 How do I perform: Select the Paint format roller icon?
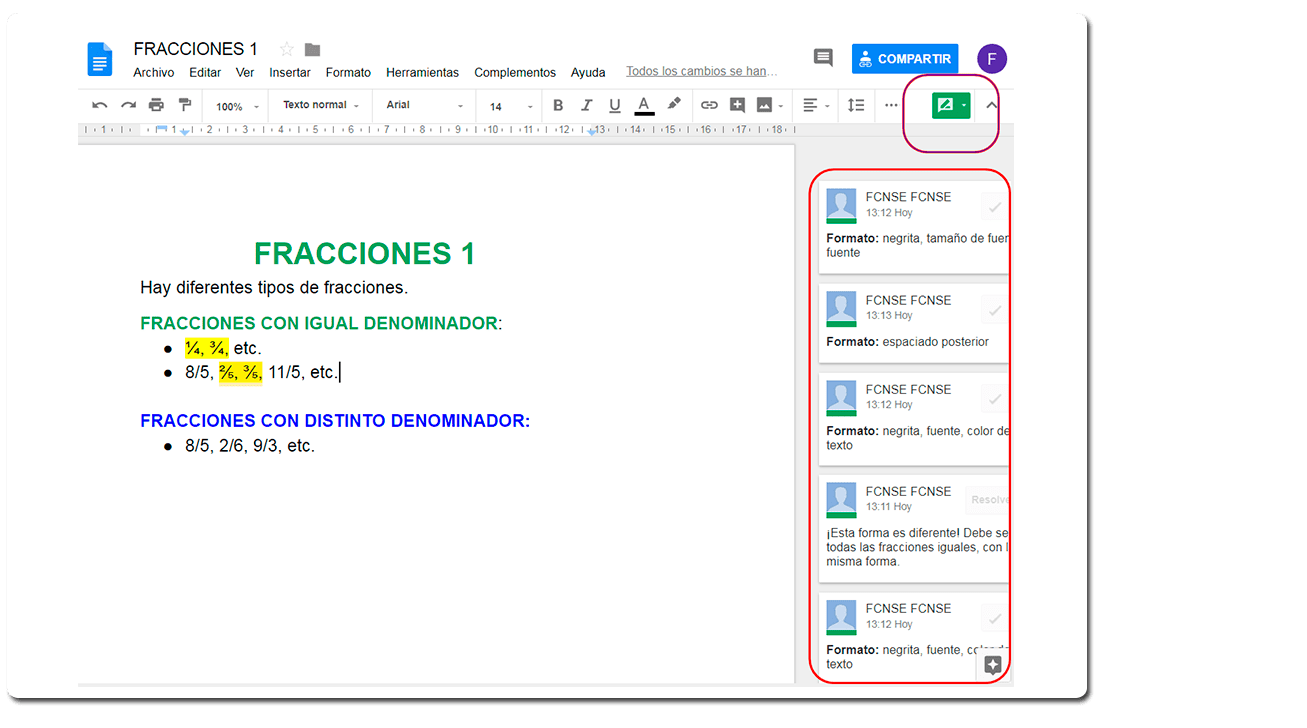(184, 105)
